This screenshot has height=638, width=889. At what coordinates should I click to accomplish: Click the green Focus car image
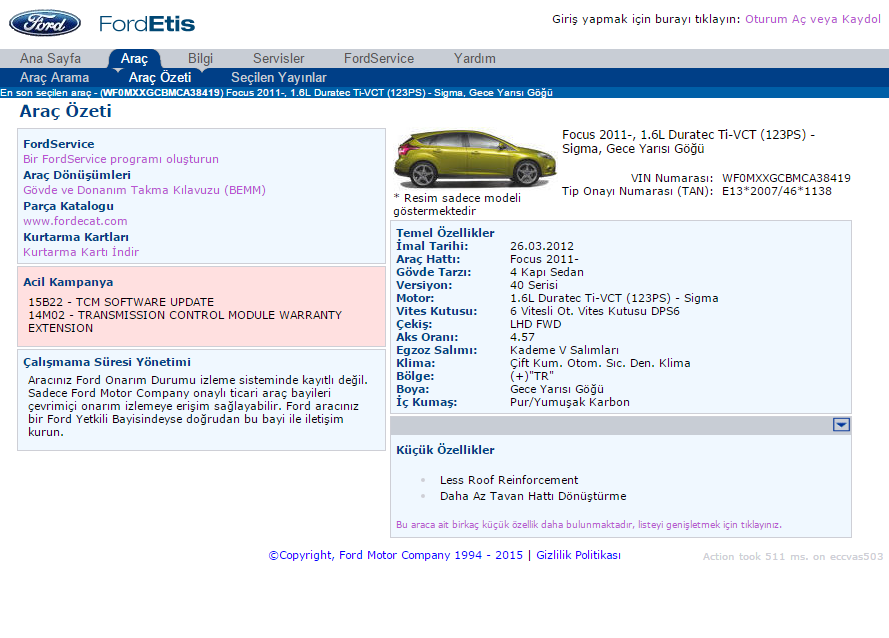[475, 159]
